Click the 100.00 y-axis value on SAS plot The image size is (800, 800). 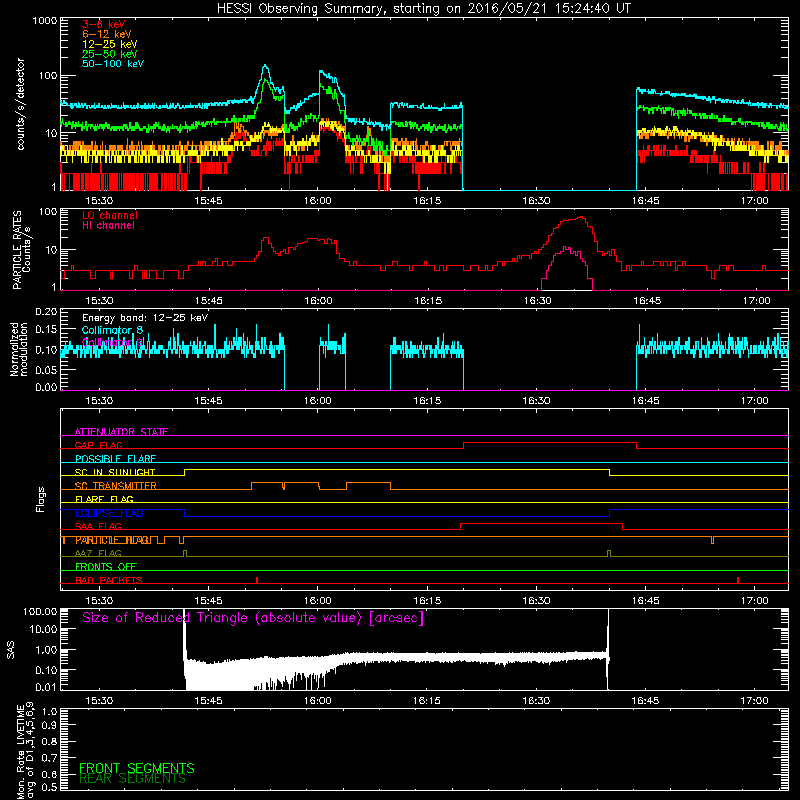click(x=40, y=611)
